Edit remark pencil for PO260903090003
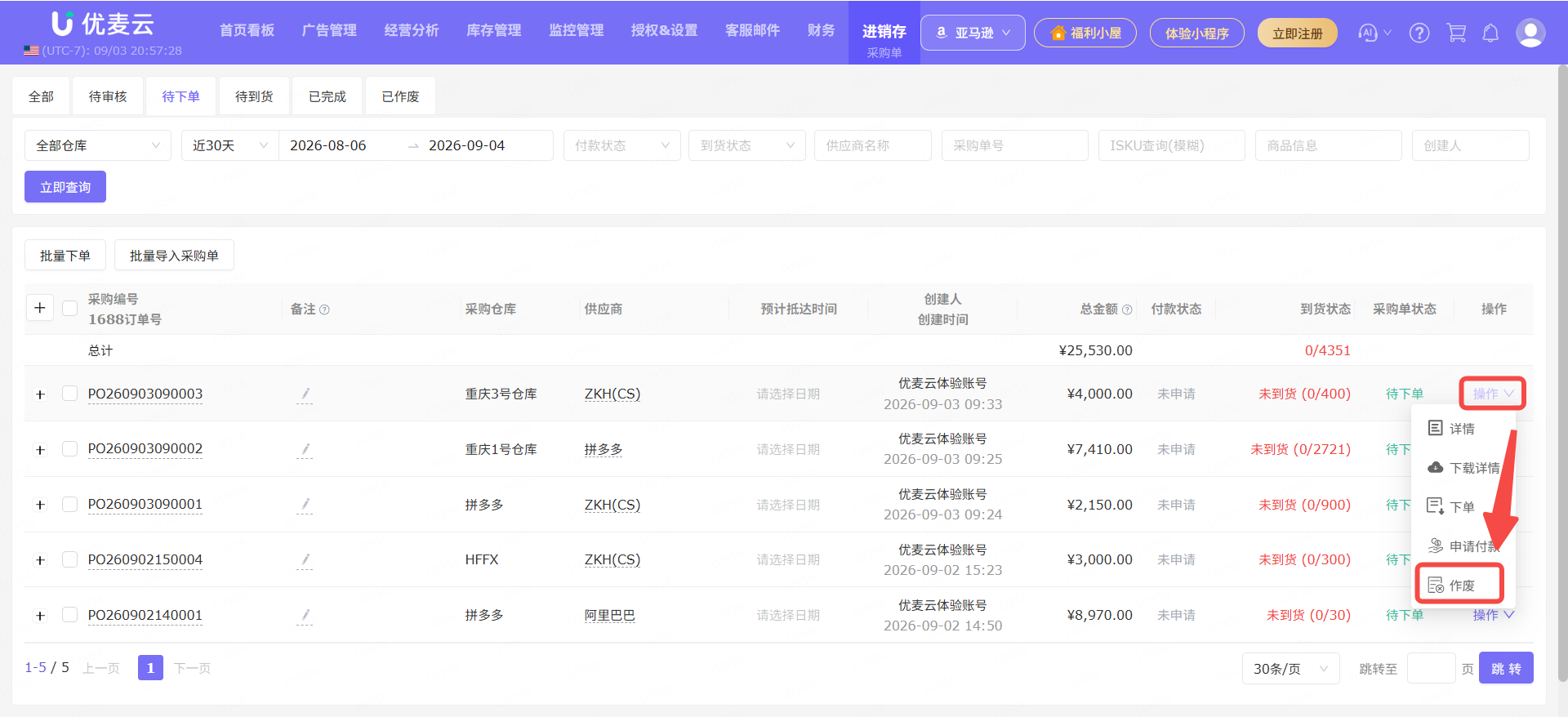Viewport: 1568px width, 717px height. pos(305,394)
